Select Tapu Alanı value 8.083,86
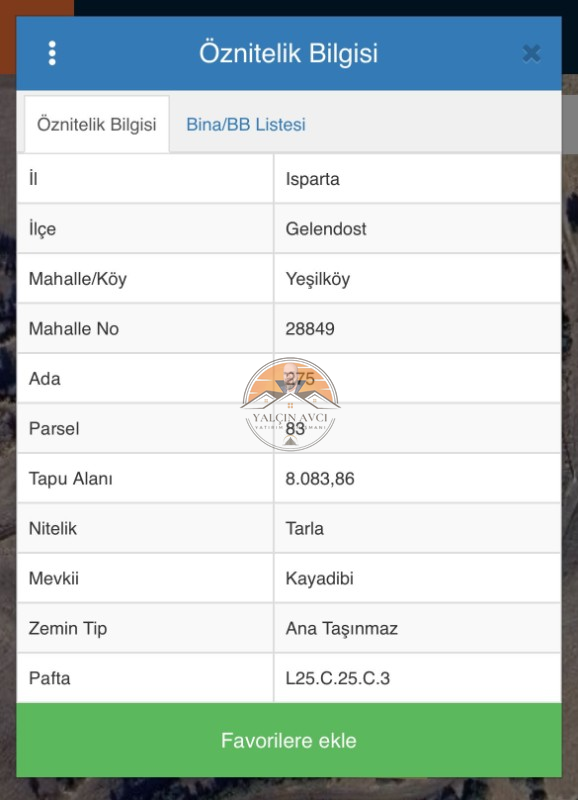578x800 pixels. pyautogui.click(x=320, y=479)
